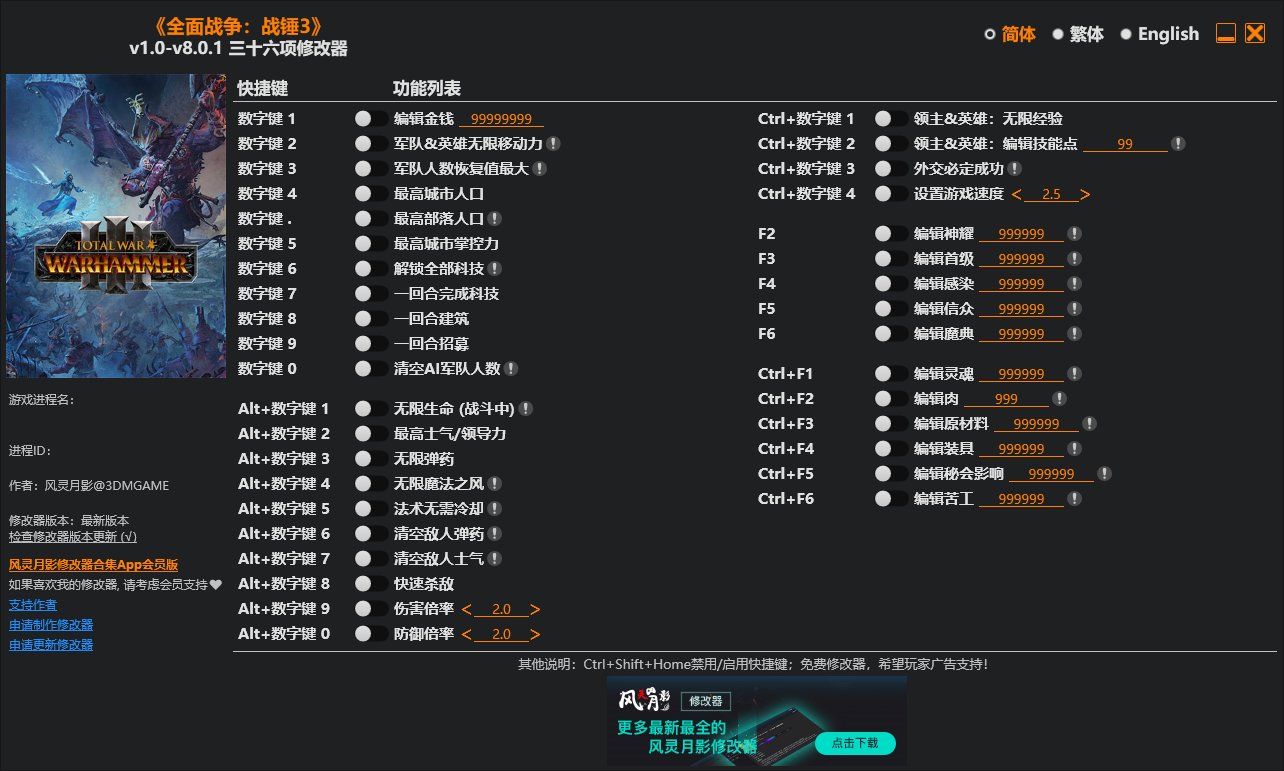Viewport: 1284px width, 771px height.
Task: Click the 编辑技能点 value field
Action: coord(1125,144)
